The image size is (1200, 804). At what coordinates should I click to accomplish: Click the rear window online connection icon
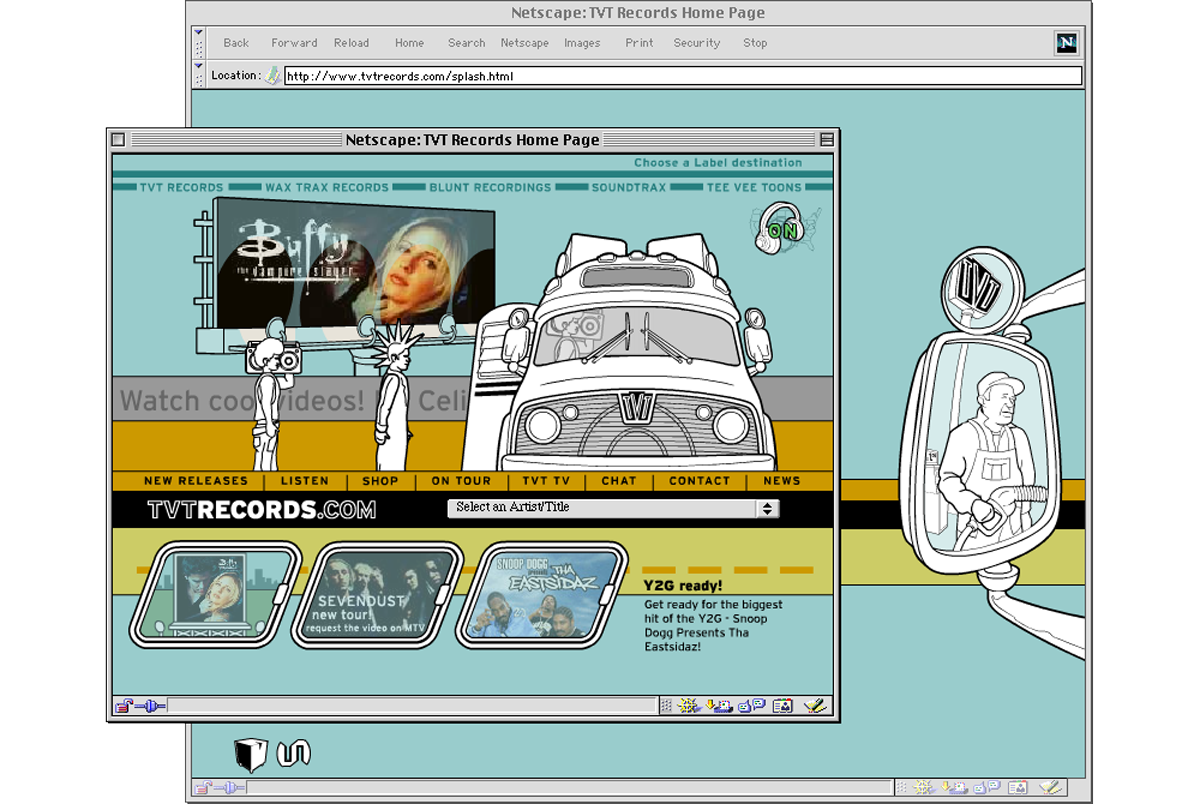[x=229, y=788]
